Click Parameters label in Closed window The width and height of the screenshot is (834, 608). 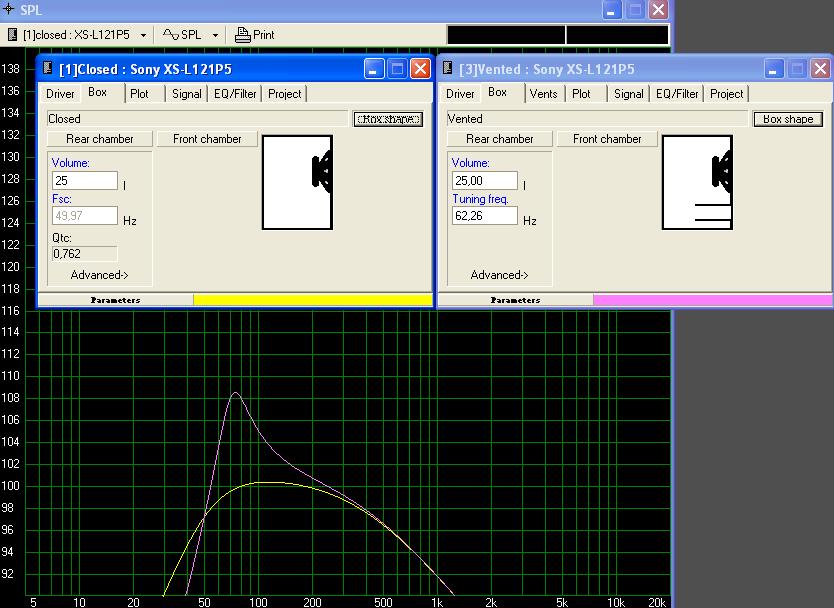coord(115,300)
